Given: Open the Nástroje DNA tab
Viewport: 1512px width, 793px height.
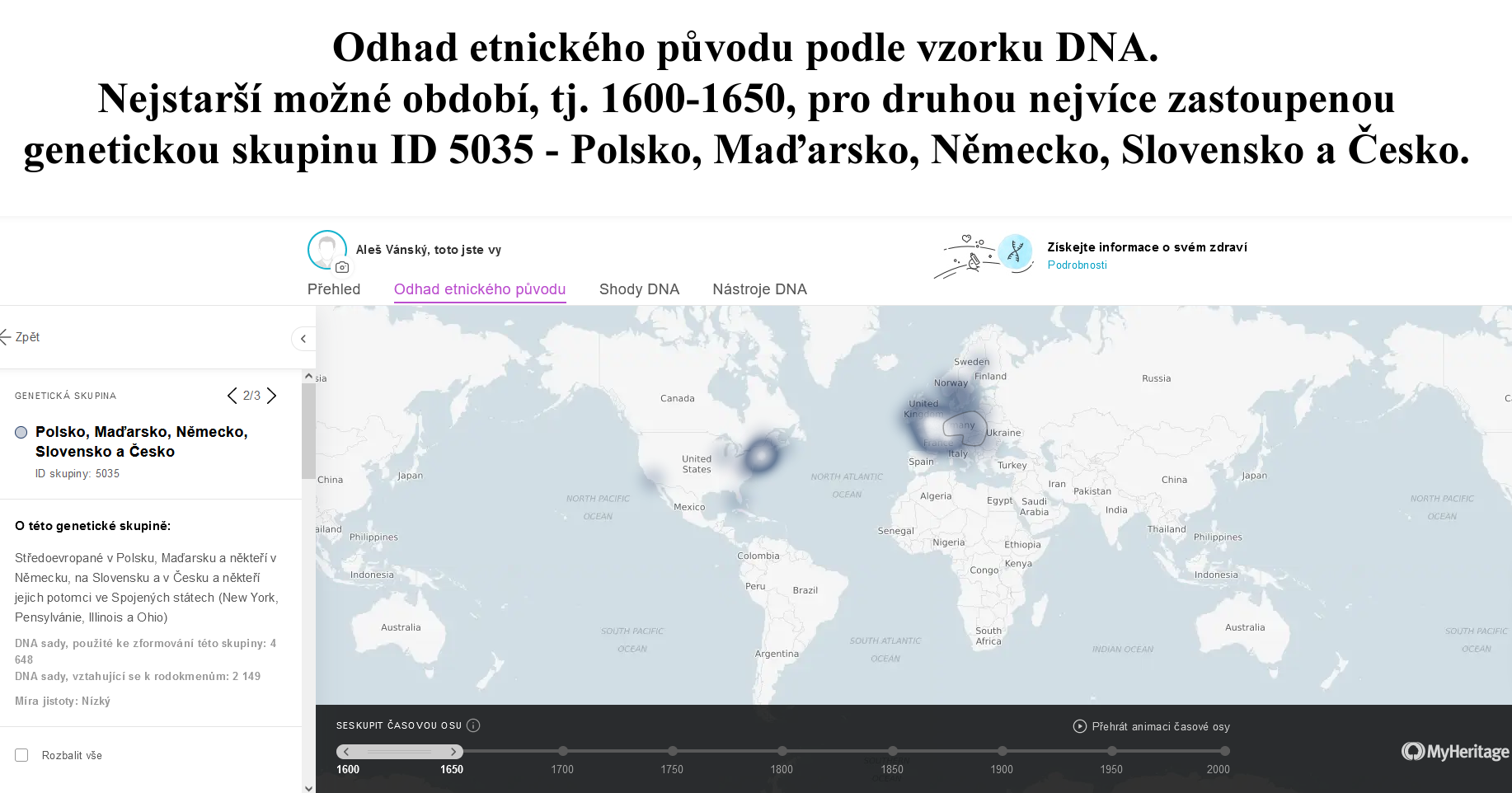Looking at the screenshot, I should coord(759,289).
